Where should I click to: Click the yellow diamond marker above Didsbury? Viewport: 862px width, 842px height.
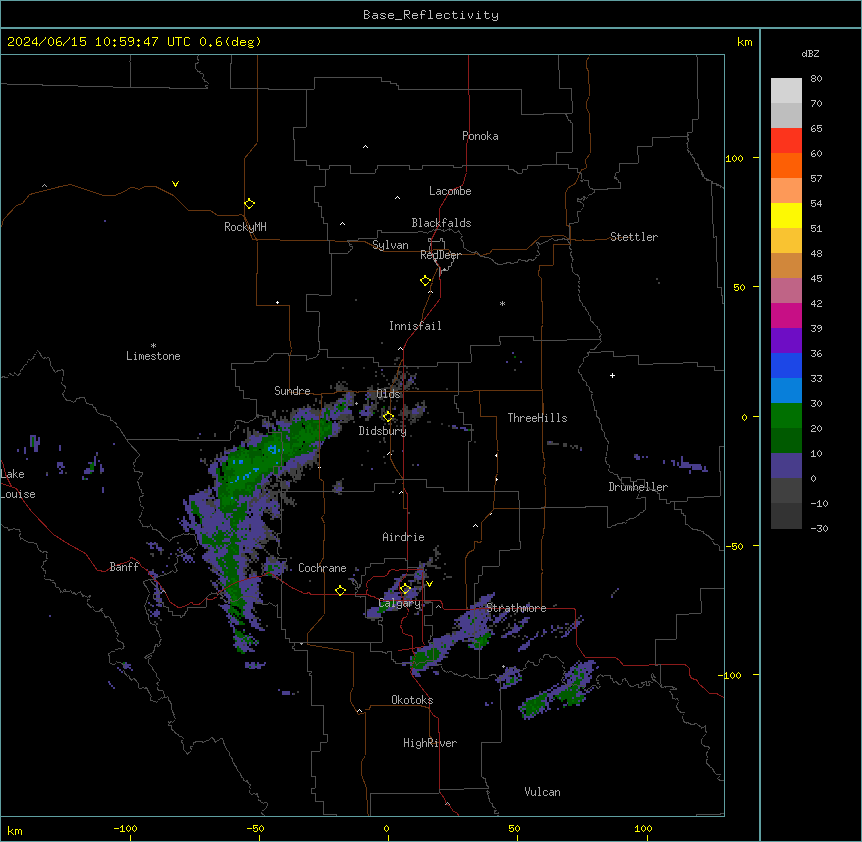pyautogui.click(x=388, y=417)
